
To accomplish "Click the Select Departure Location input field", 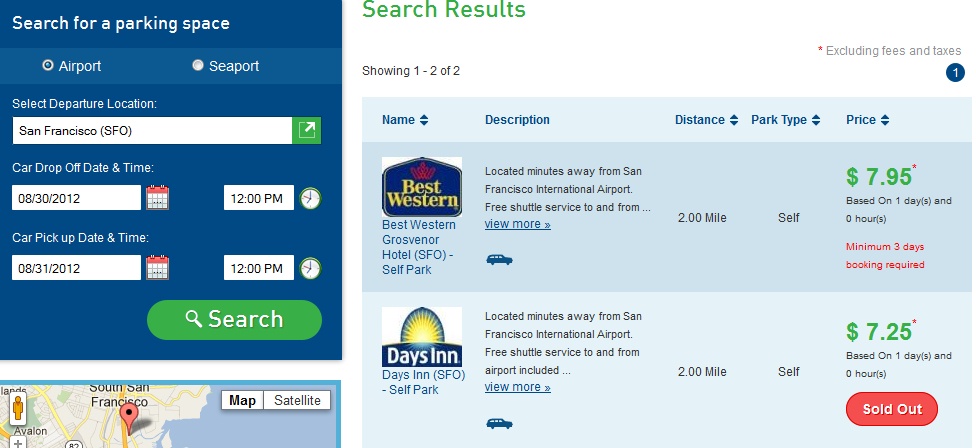I will click(152, 130).
